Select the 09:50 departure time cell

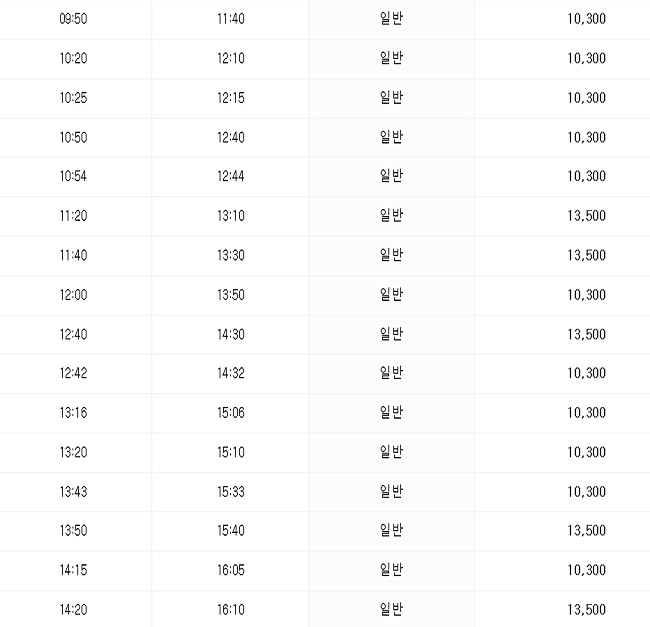[73, 19]
